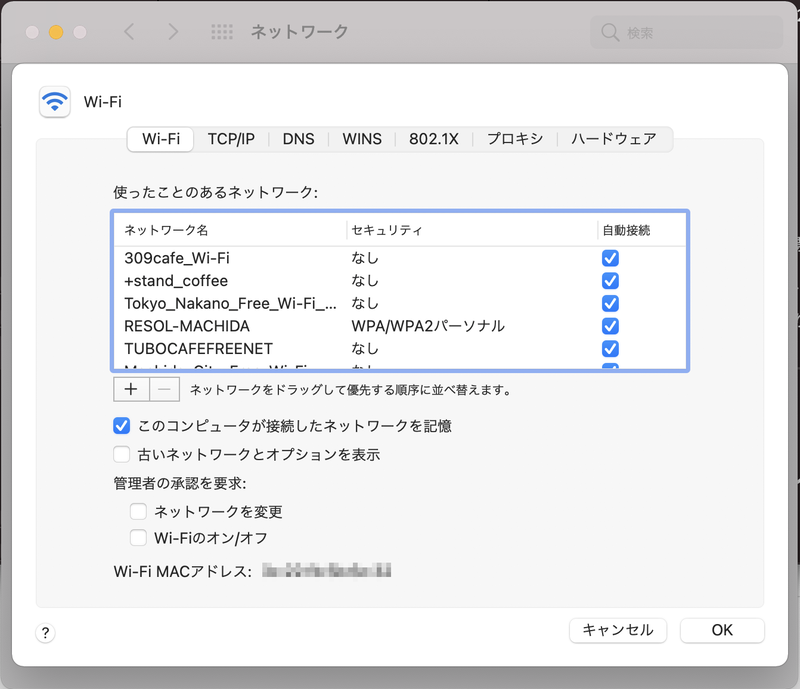Click the back navigation arrow
This screenshot has width=800, height=689.
(129, 31)
